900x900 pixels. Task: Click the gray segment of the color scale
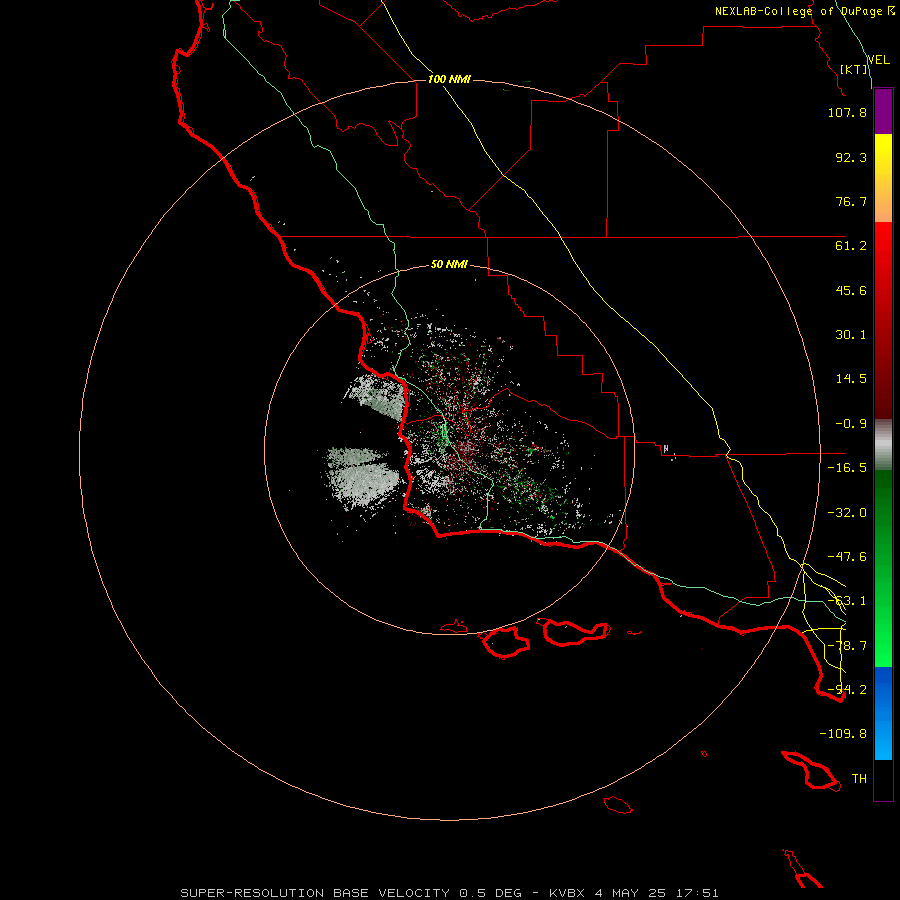(883, 445)
